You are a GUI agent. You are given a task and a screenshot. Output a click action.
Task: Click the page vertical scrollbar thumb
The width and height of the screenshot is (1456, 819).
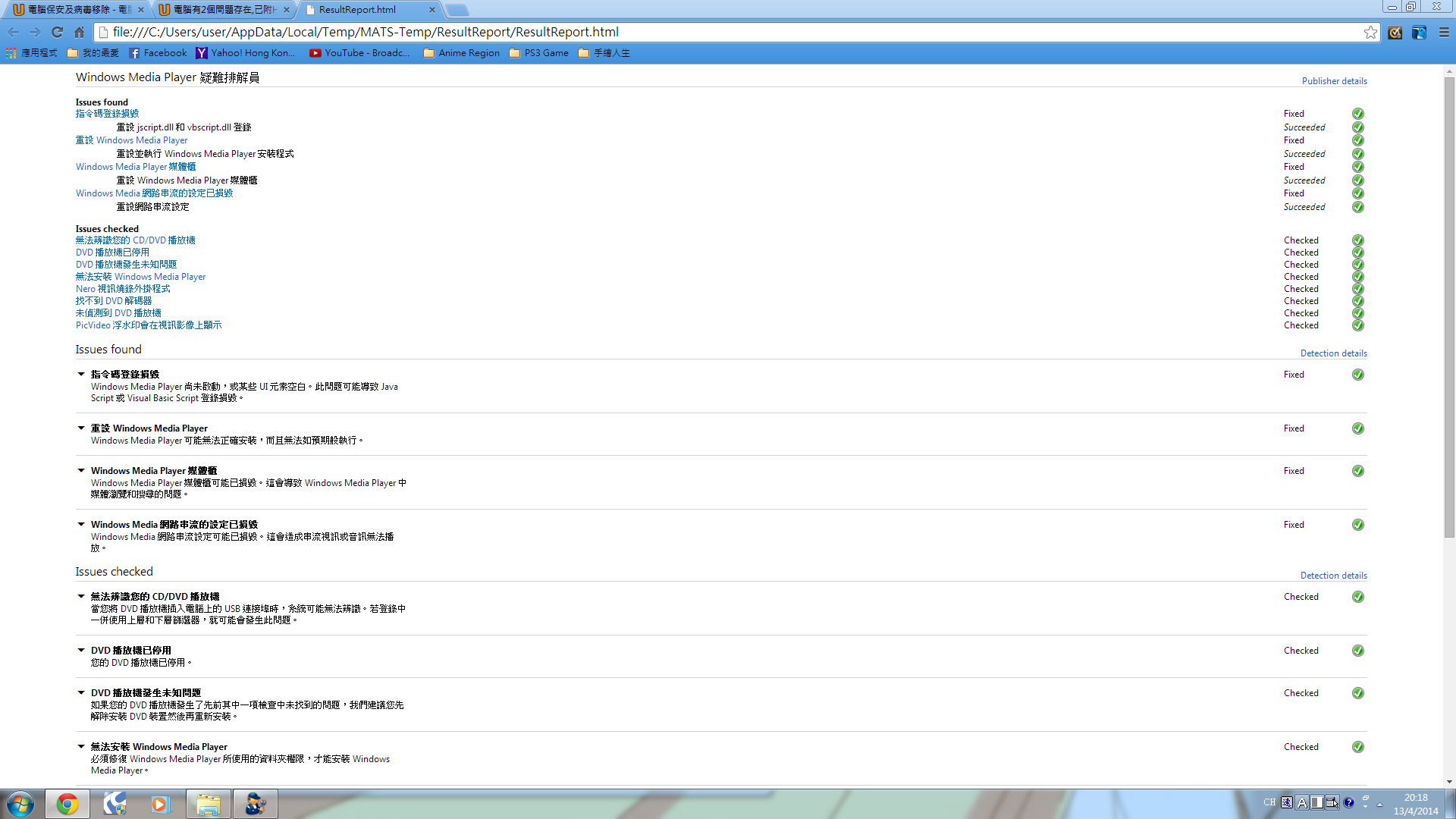1449,307
